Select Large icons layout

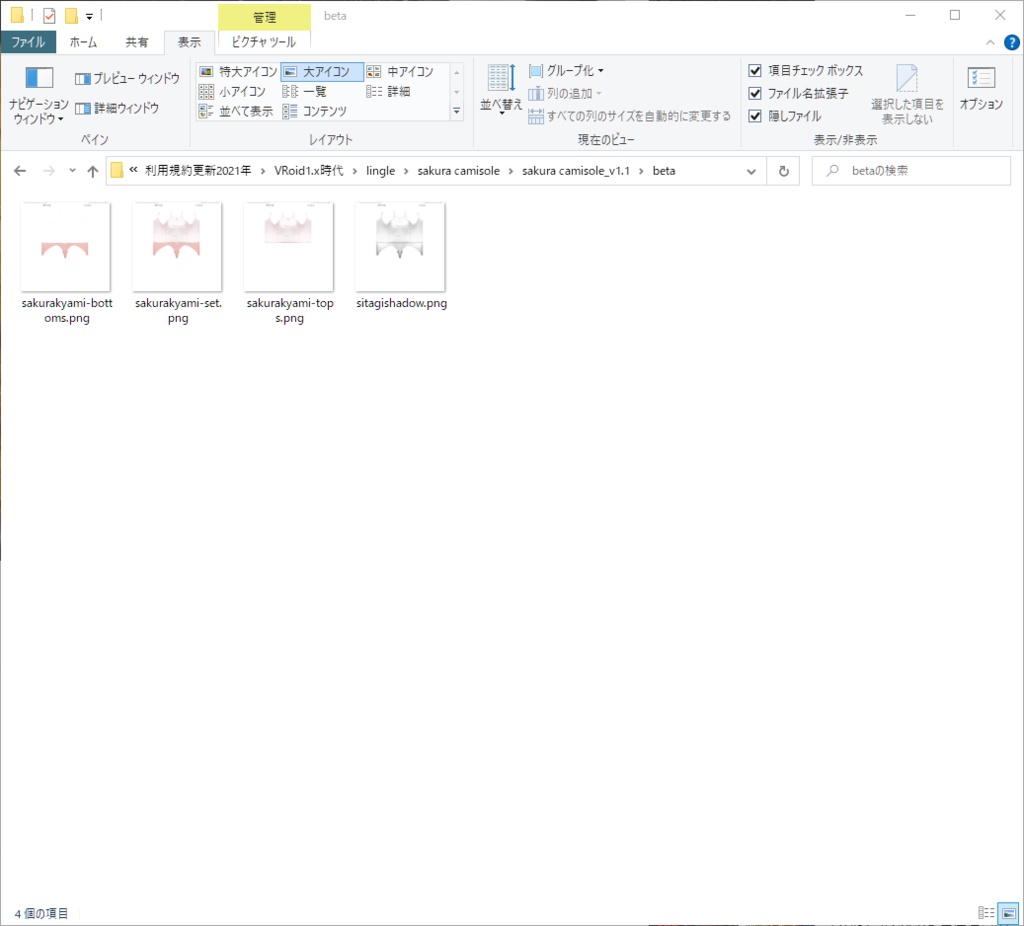coord(322,72)
